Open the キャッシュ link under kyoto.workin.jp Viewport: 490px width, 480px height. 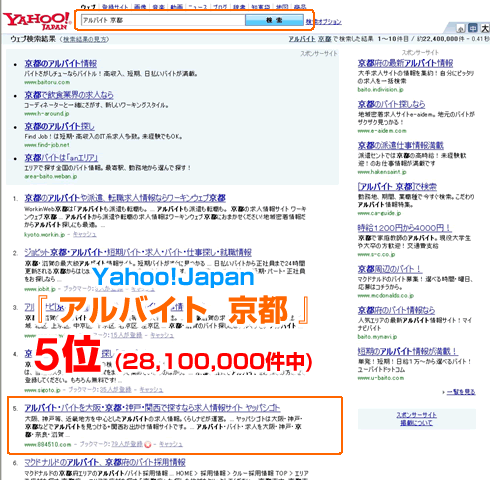pyautogui.click(x=85, y=235)
